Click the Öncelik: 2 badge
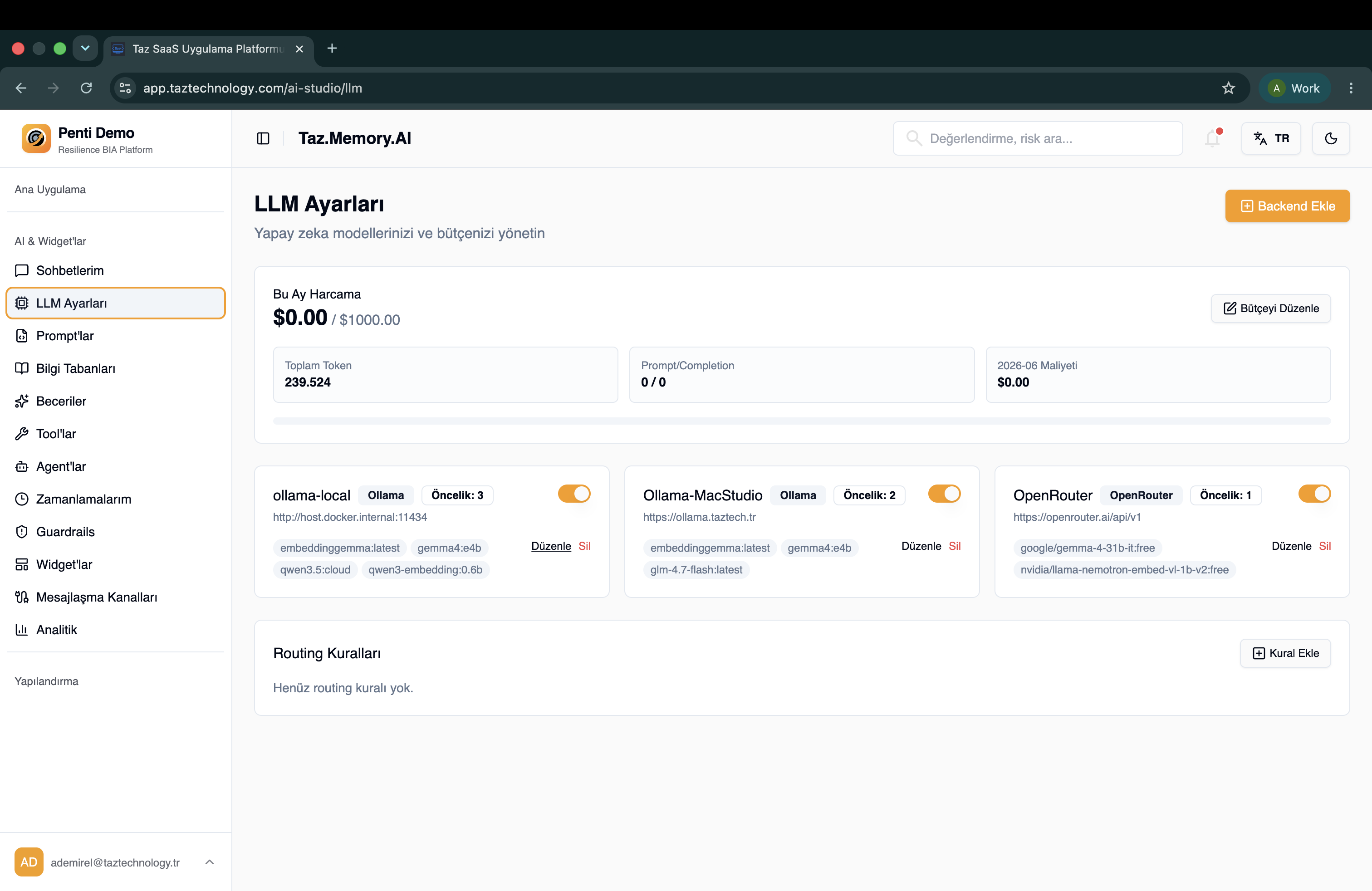Viewport: 1372px width, 891px height. (869, 496)
